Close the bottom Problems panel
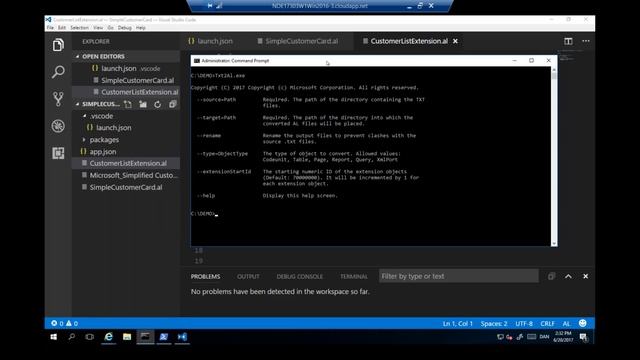Viewport: 640px width, 360px height. coord(585,276)
